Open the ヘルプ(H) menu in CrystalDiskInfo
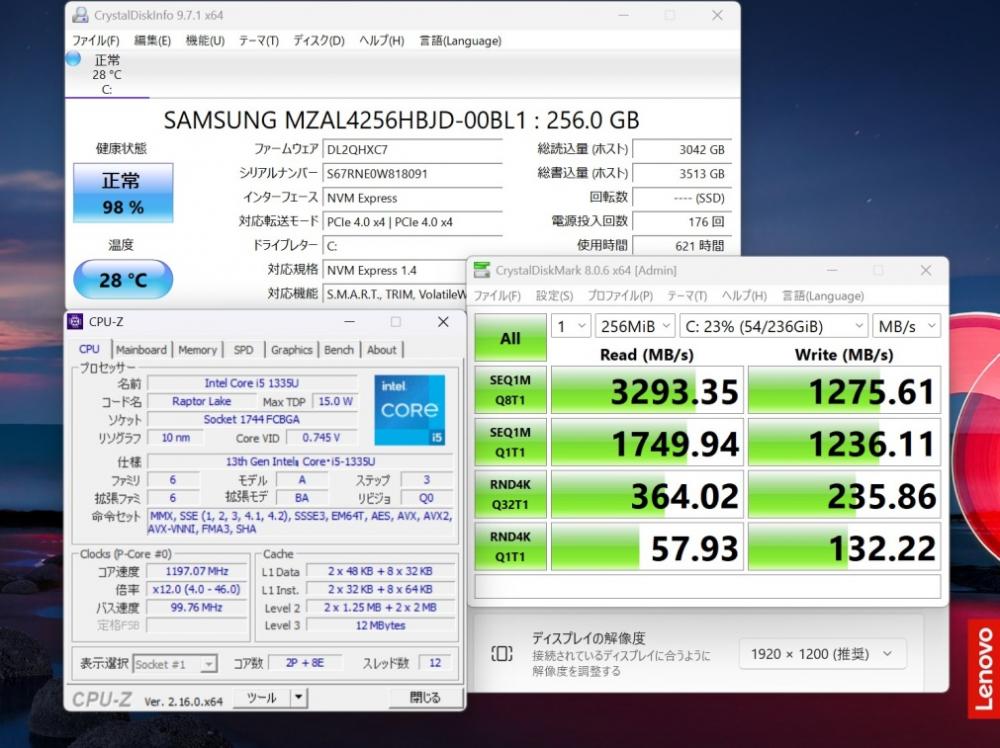The height and width of the screenshot is (748, 1000). (x=381, y=41)
